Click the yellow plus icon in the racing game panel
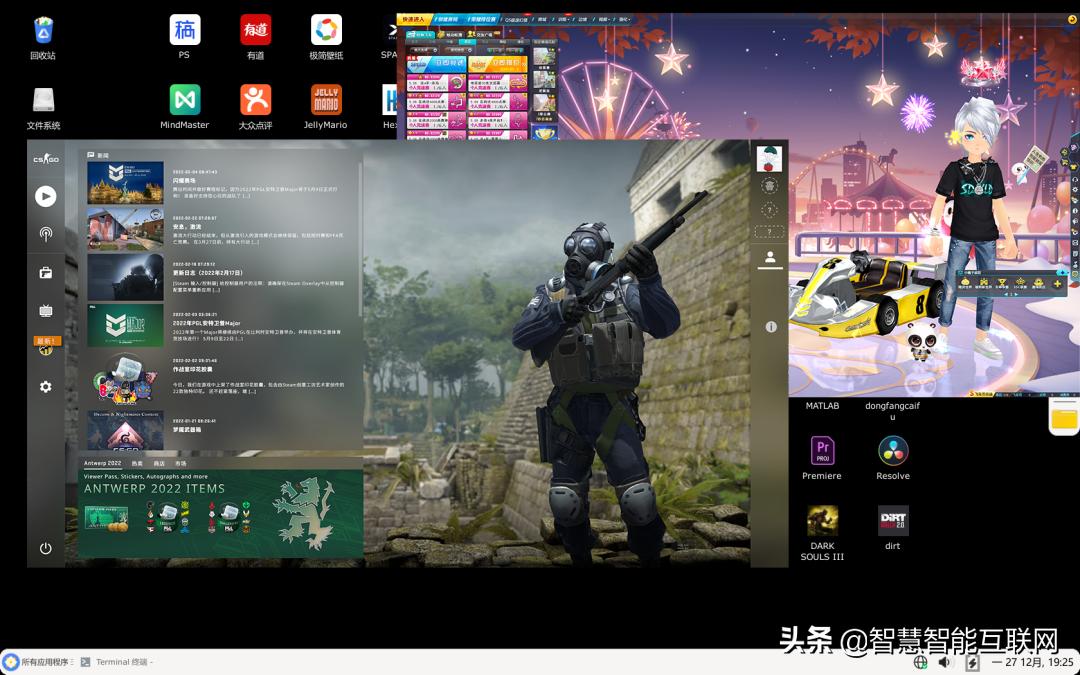 (1057, 283)
